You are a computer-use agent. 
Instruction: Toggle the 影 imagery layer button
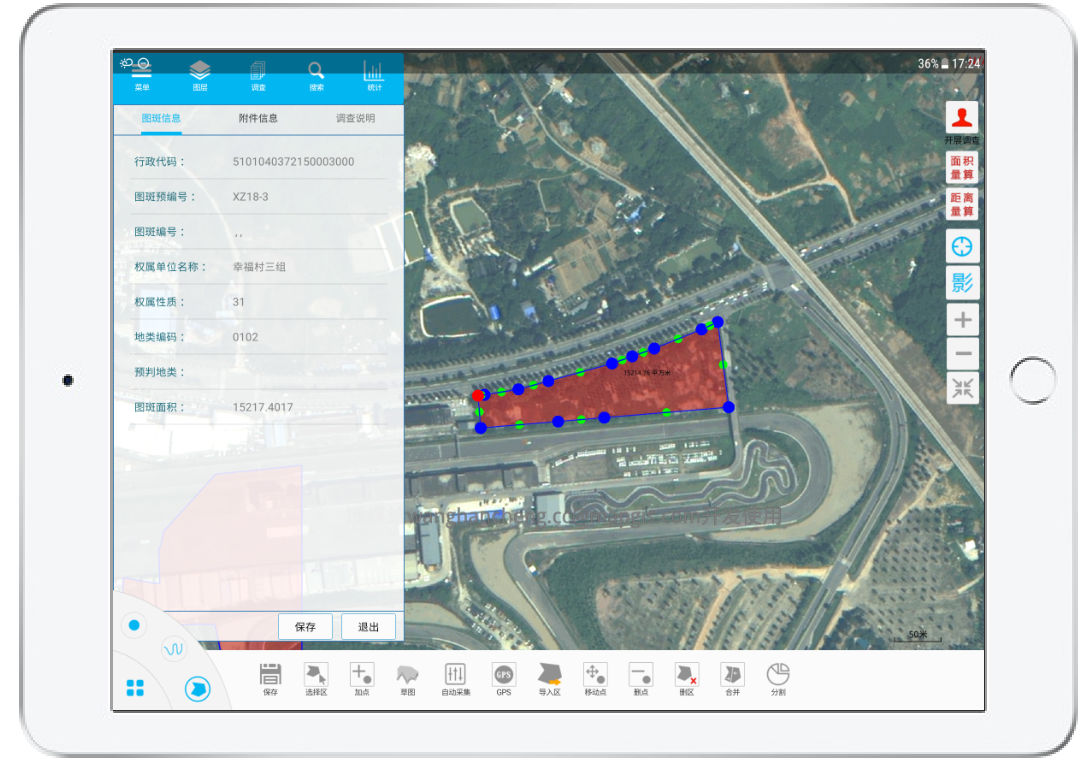[x=962, y=283]
